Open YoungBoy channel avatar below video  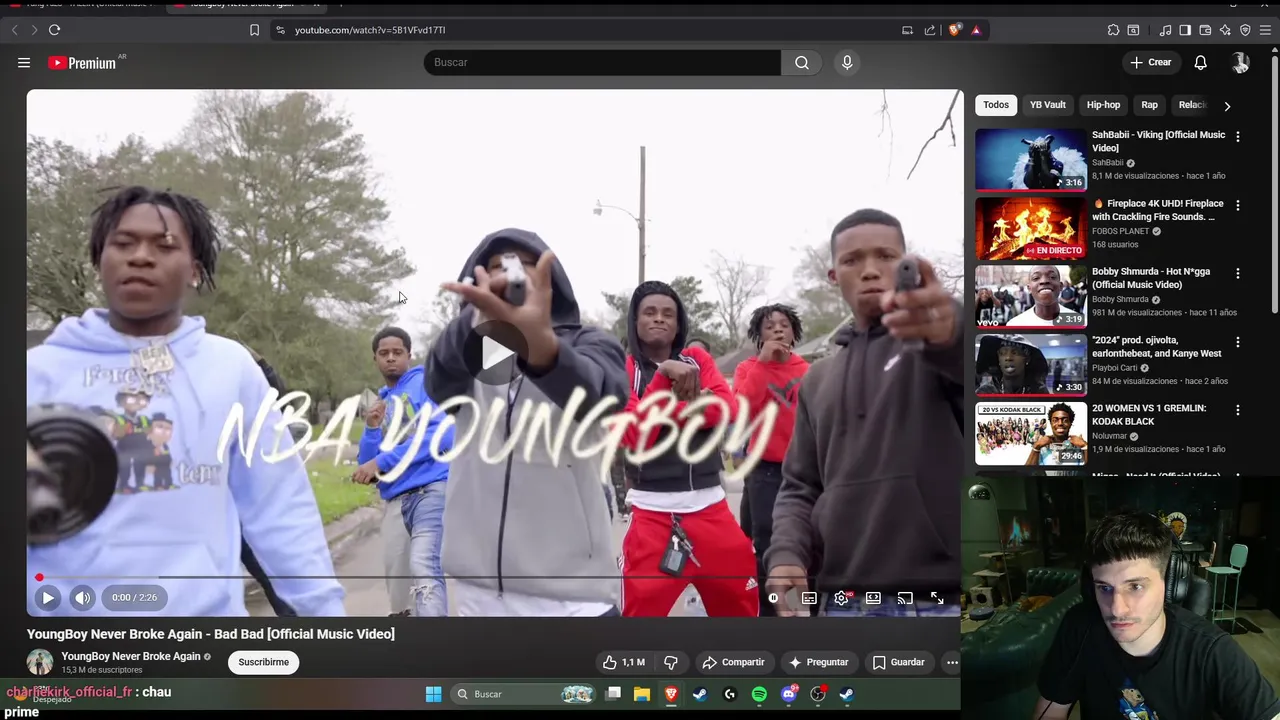pyautogui.click(x=40, y=662)
